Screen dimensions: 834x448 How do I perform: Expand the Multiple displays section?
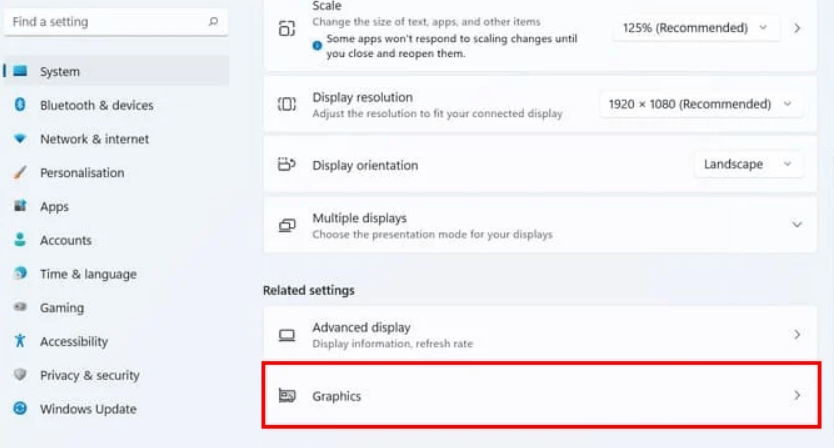(x=540, y=225)
